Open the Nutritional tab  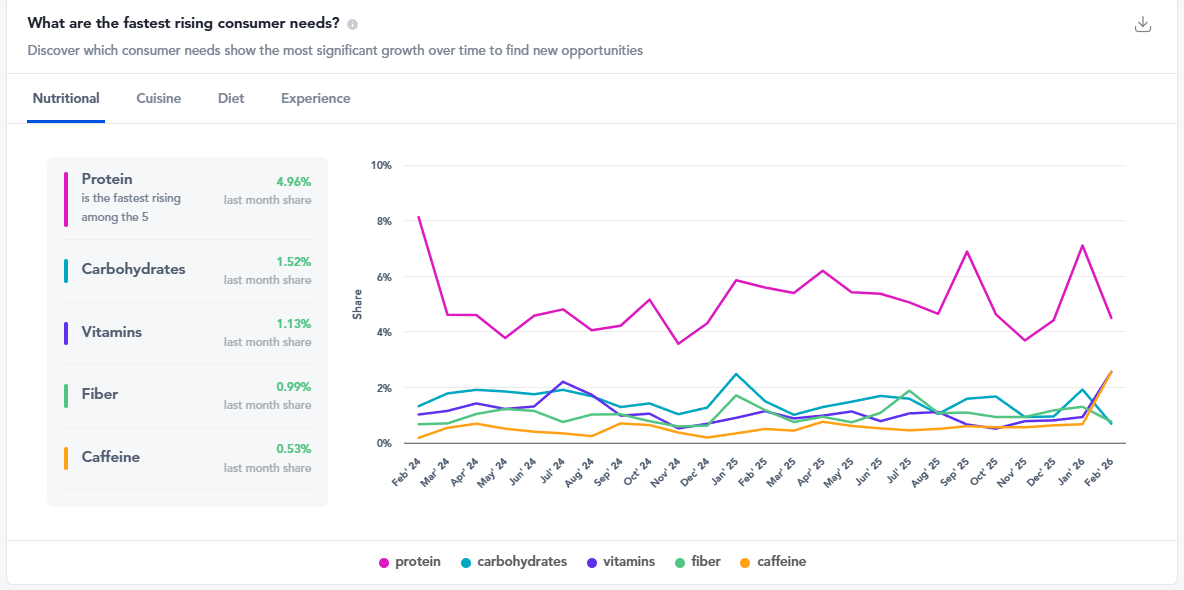coord(66,98)
